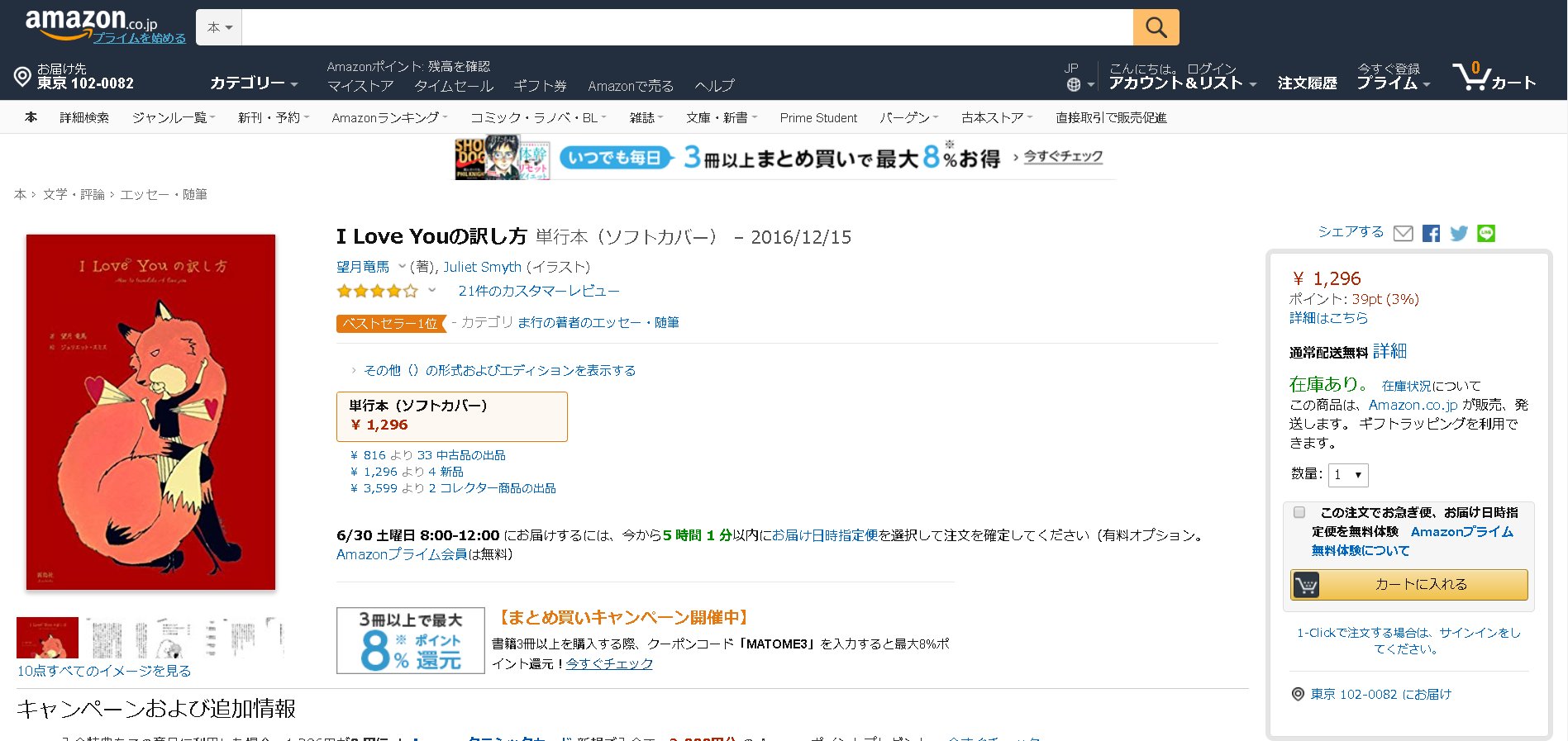Click お届け日時指定便 link
1568x741 pixels.
pyautogui.click(x=824, y=535)
